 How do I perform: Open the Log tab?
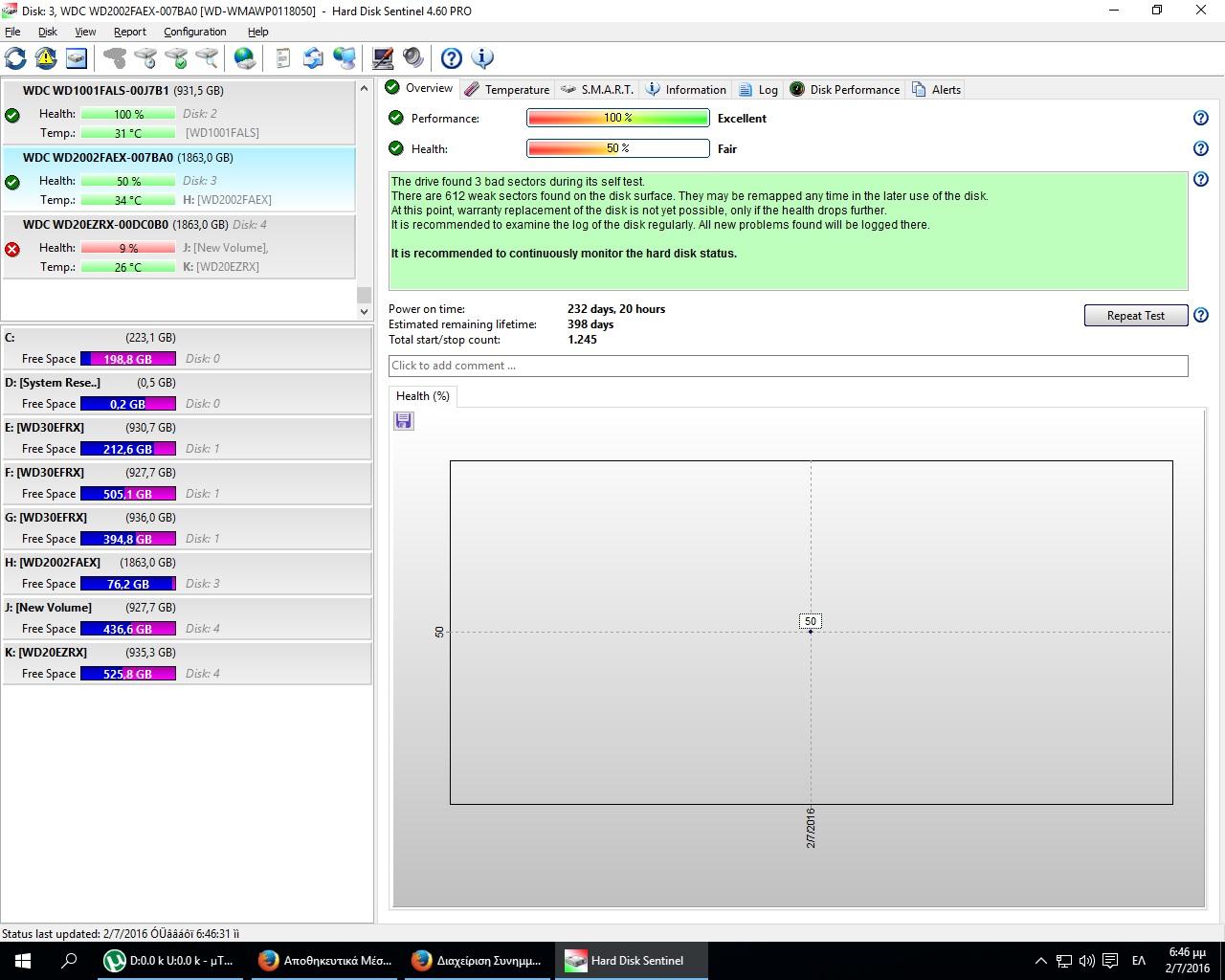(758, 89)
